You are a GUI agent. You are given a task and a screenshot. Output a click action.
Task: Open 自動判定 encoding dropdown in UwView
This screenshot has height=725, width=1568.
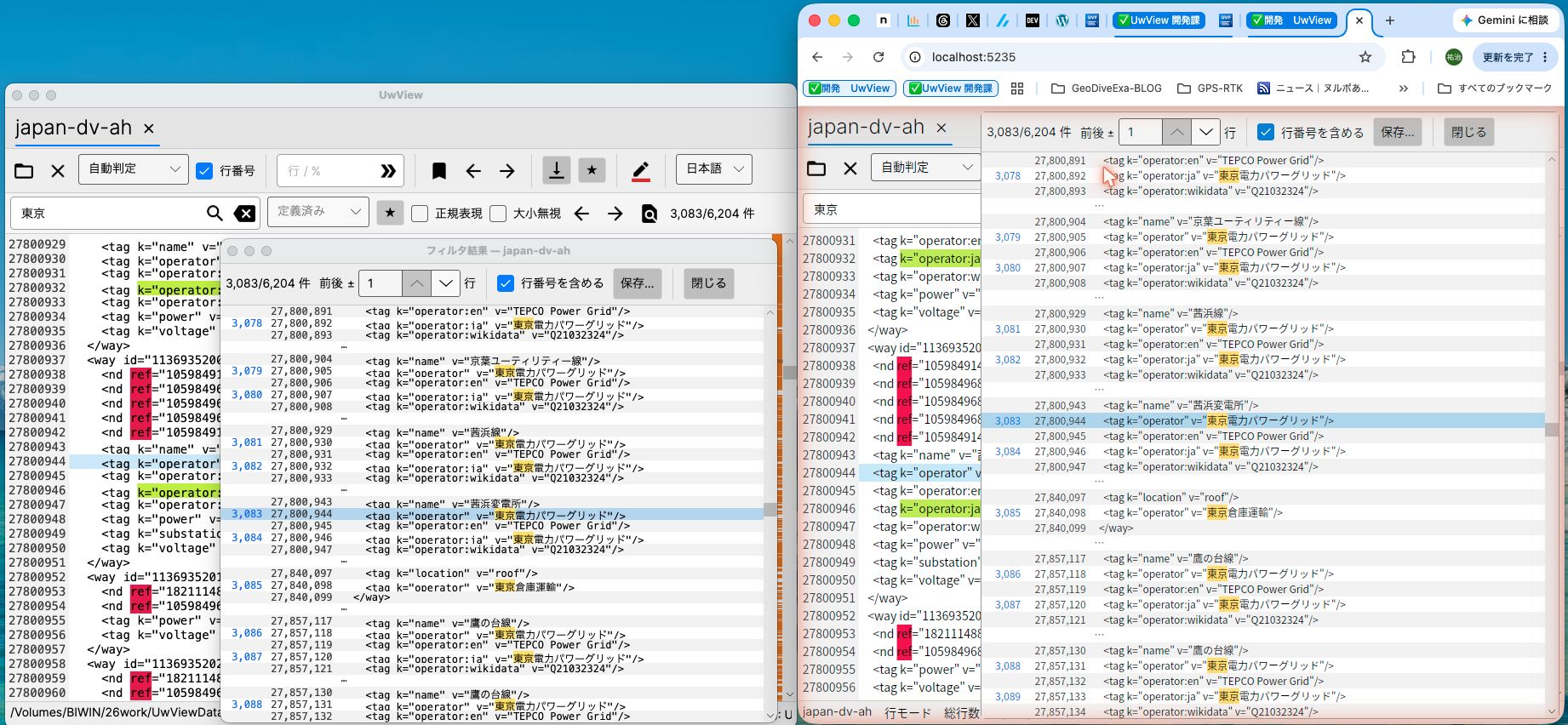tap(134, 168)
